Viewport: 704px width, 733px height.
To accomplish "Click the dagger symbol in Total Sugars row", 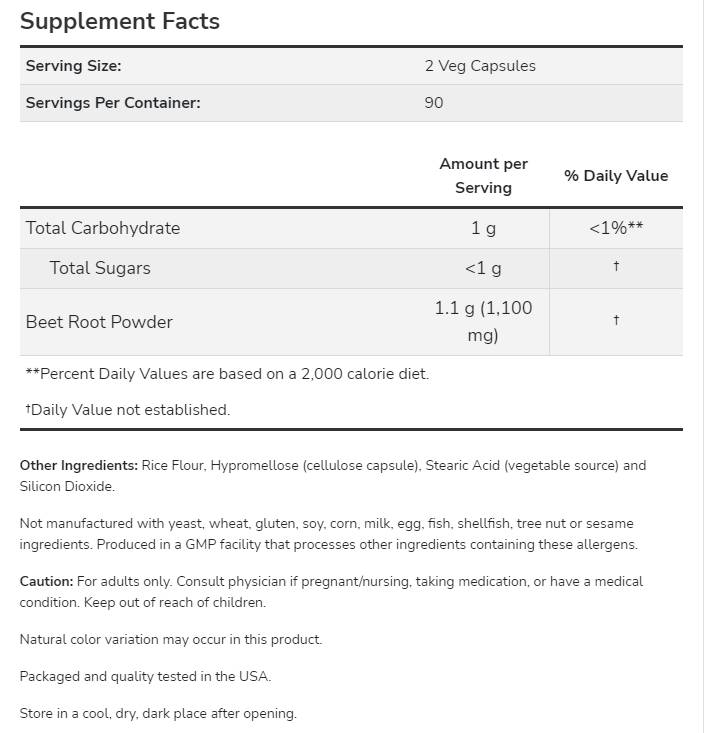I will tap(616, 267).
